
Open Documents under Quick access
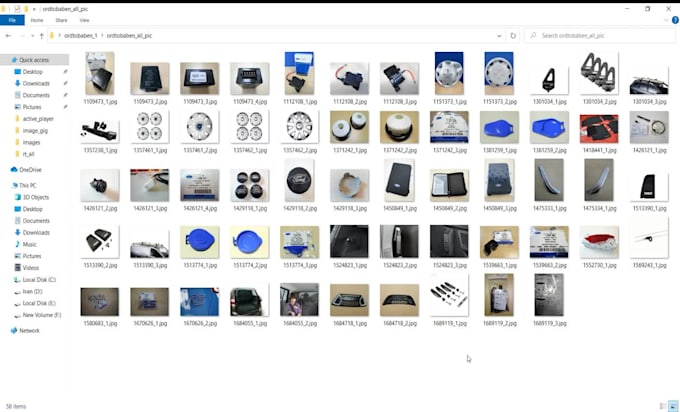[32, 95]
